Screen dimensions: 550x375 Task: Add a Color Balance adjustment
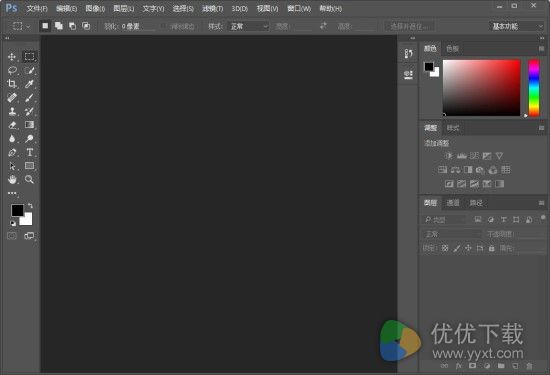coord(455,170)
